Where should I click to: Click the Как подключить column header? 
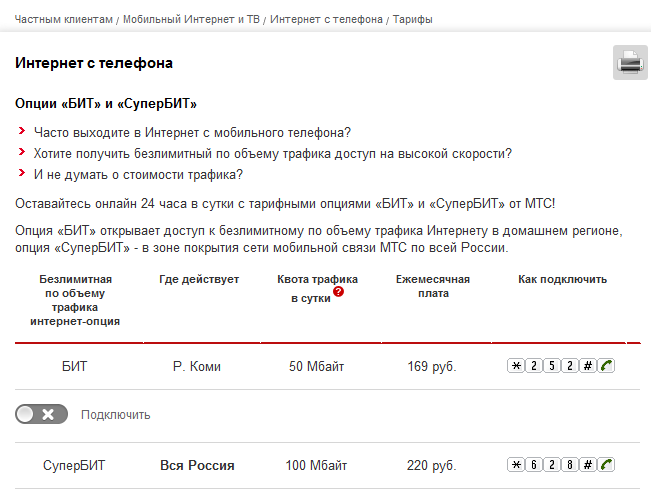pos(562,279)
